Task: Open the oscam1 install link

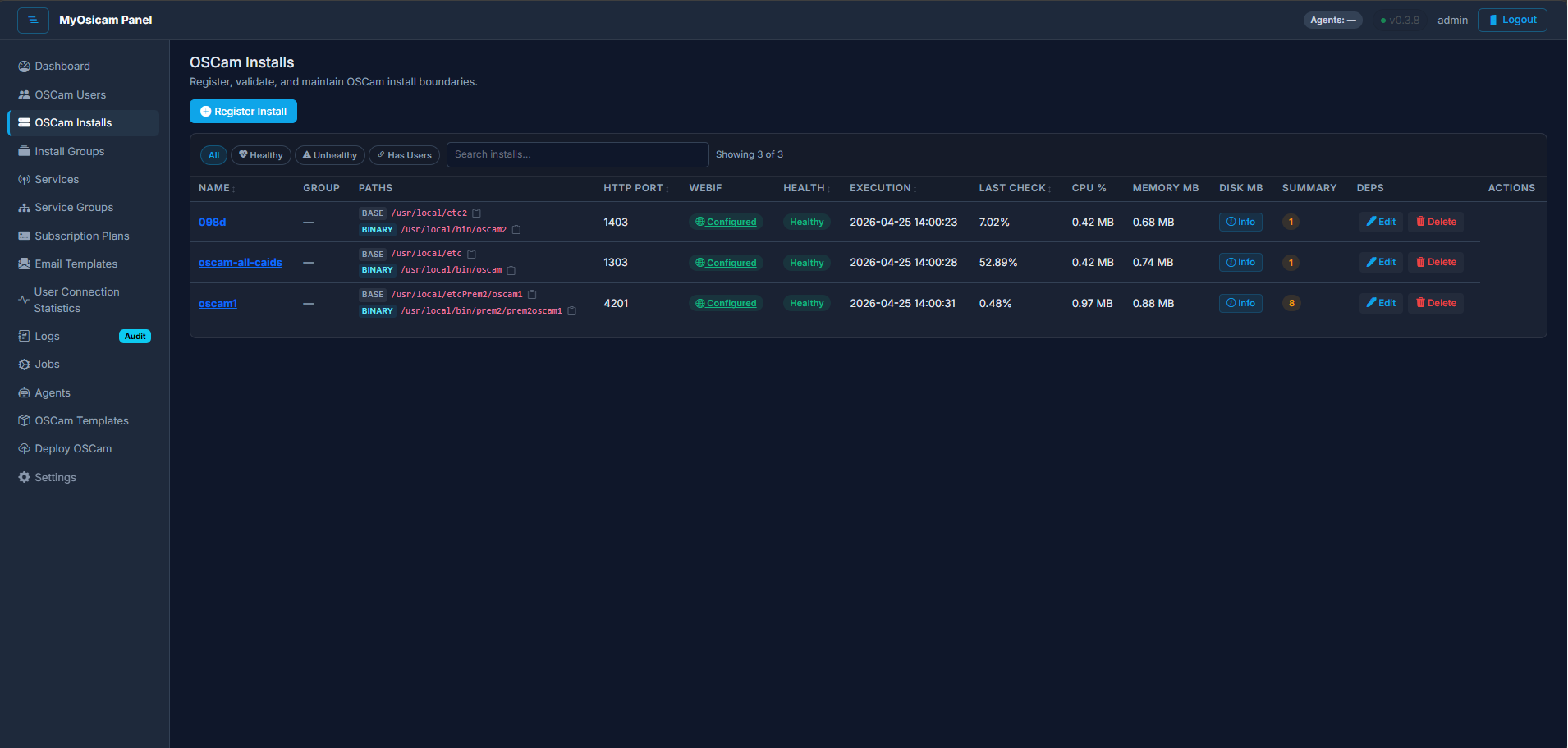Action: tap(218, 304)
